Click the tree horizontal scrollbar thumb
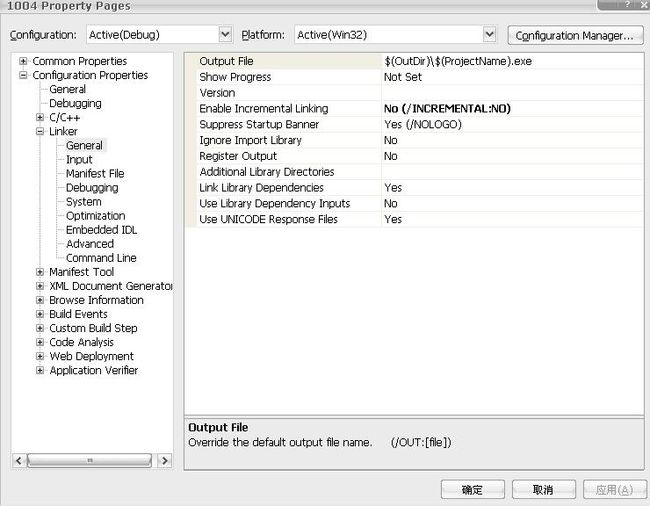Viewport: 650px width, 506px height. 89,460
